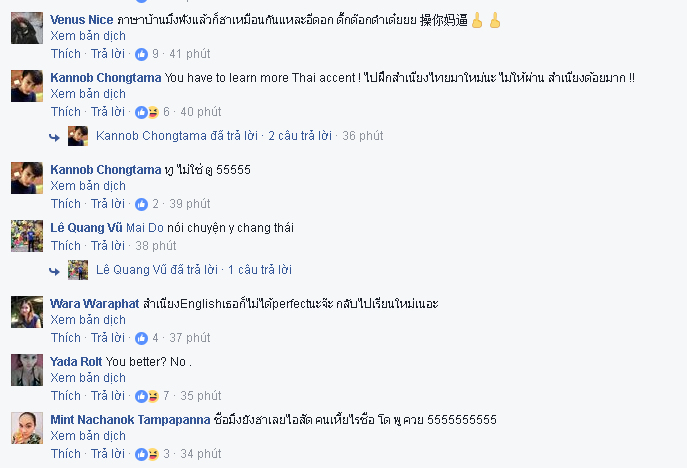Screen dimensions: 687x468
Task: Open Yada Rolt profile picture
Action: (x=26, y=370)
